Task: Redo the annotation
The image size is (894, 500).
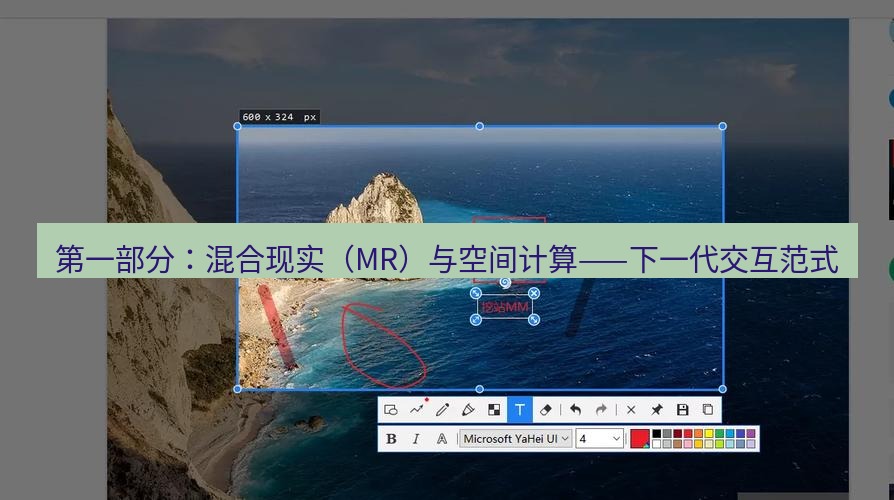Action: pyautogui.click(x=601, y=410)
